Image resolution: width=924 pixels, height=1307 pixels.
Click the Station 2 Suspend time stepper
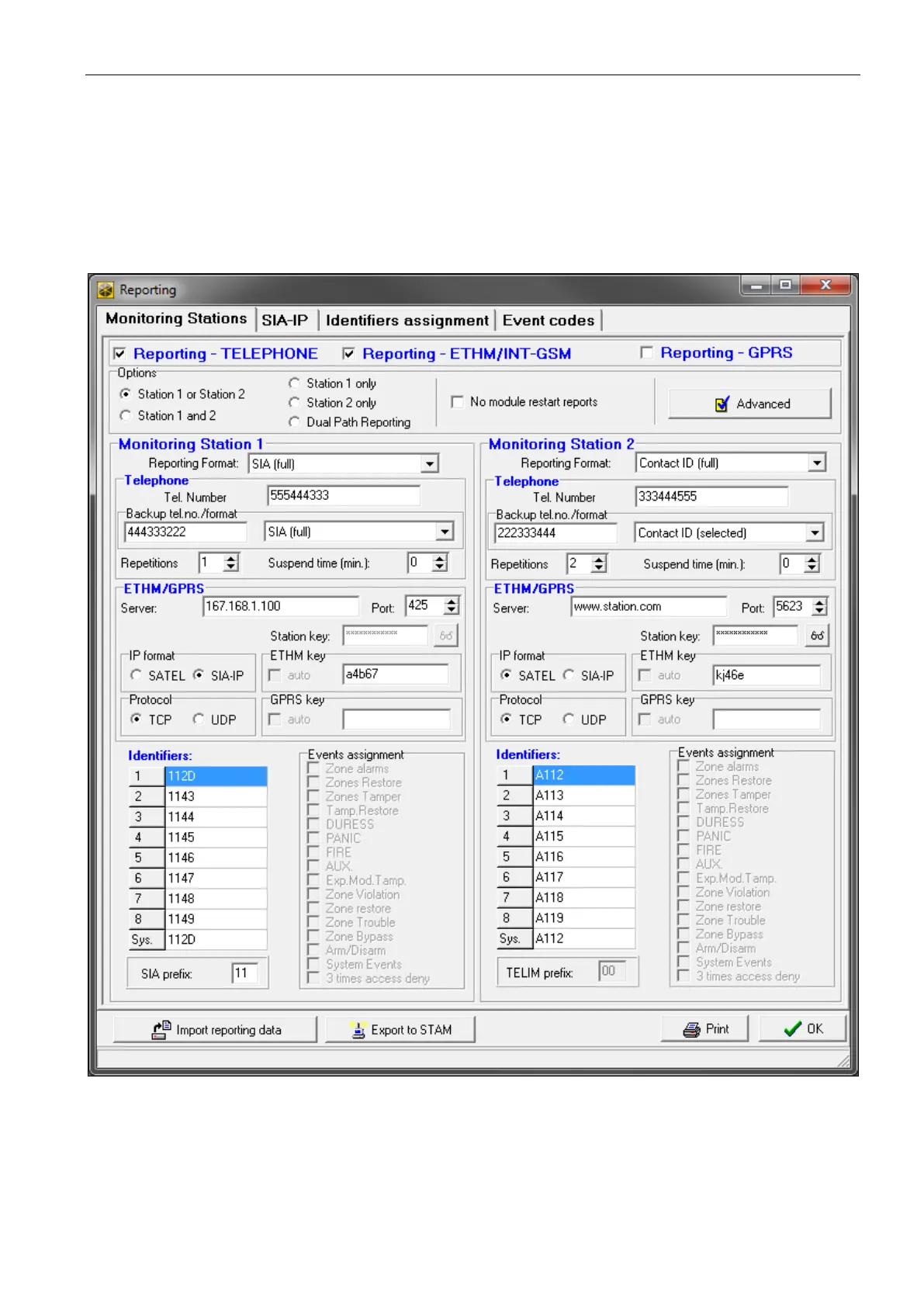812,563
